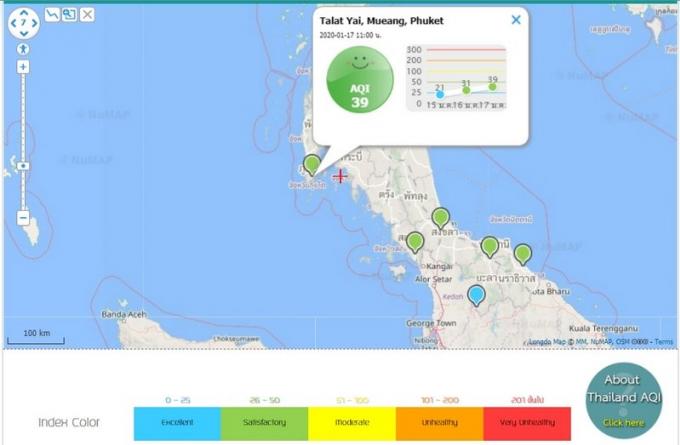This screenshot has height=445, width=680.
Task: Open street view pegman icon
Action: [x=23, y=49]
